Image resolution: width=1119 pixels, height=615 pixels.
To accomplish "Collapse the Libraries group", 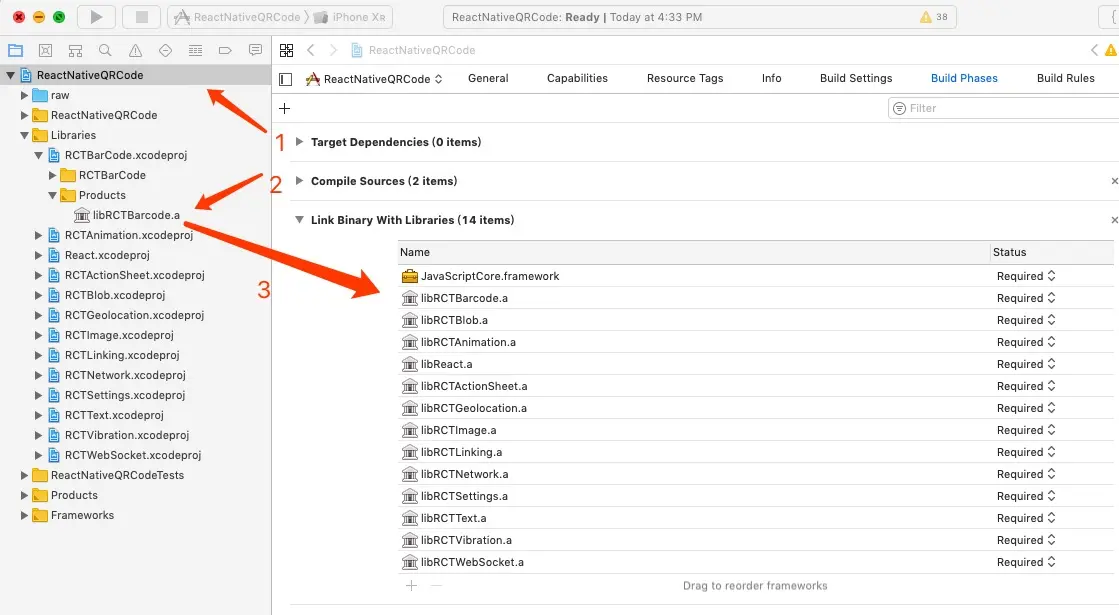I will (24, 135).
